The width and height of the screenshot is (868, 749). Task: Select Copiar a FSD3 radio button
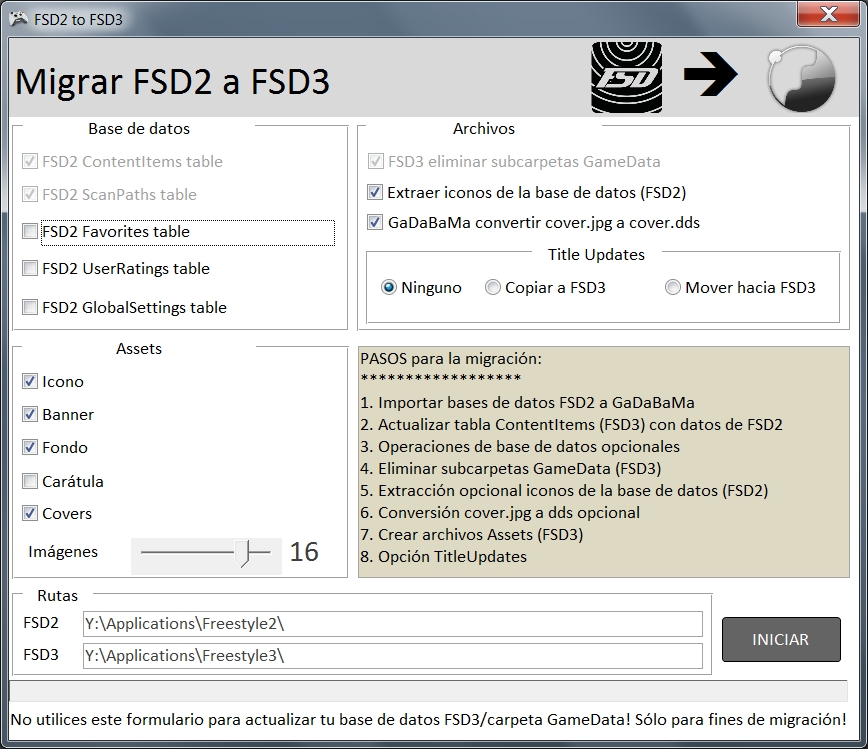(x=493, y=287)
